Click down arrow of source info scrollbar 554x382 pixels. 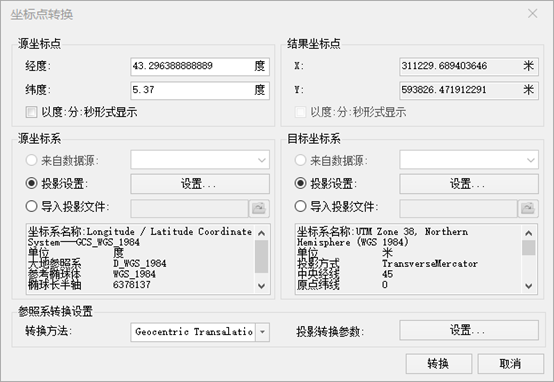pos(261,286)
